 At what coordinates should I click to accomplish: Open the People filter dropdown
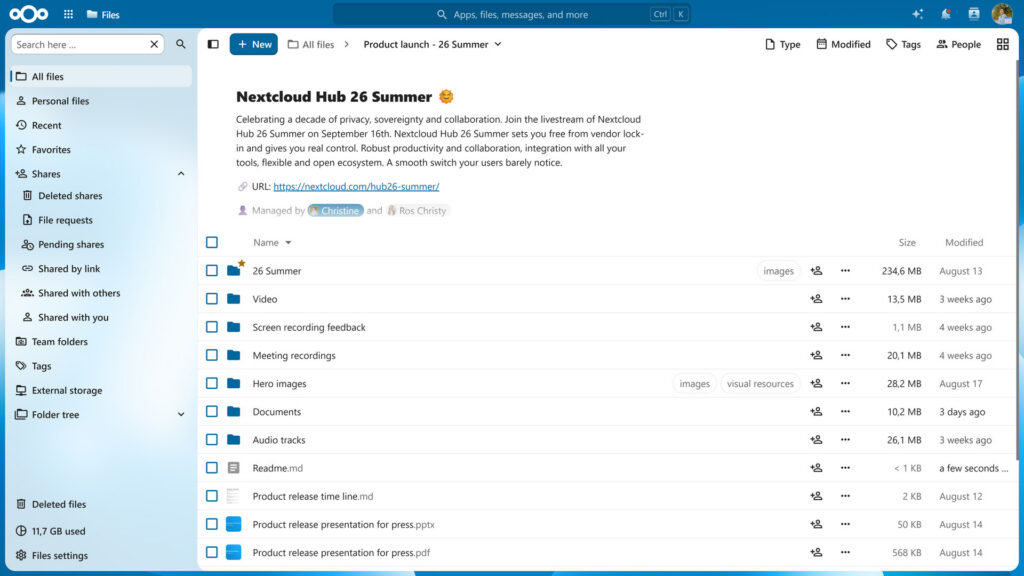958,44
